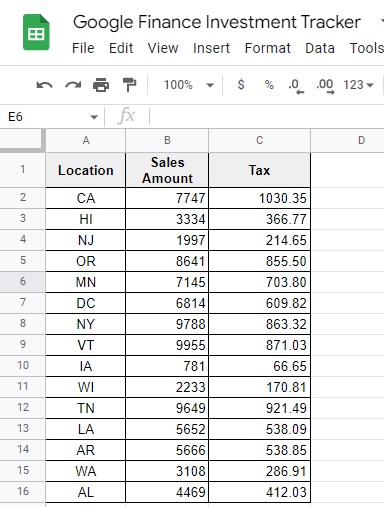Select row 16 header
This screenshot has height=507, width=384.
(x=22, y=492)
